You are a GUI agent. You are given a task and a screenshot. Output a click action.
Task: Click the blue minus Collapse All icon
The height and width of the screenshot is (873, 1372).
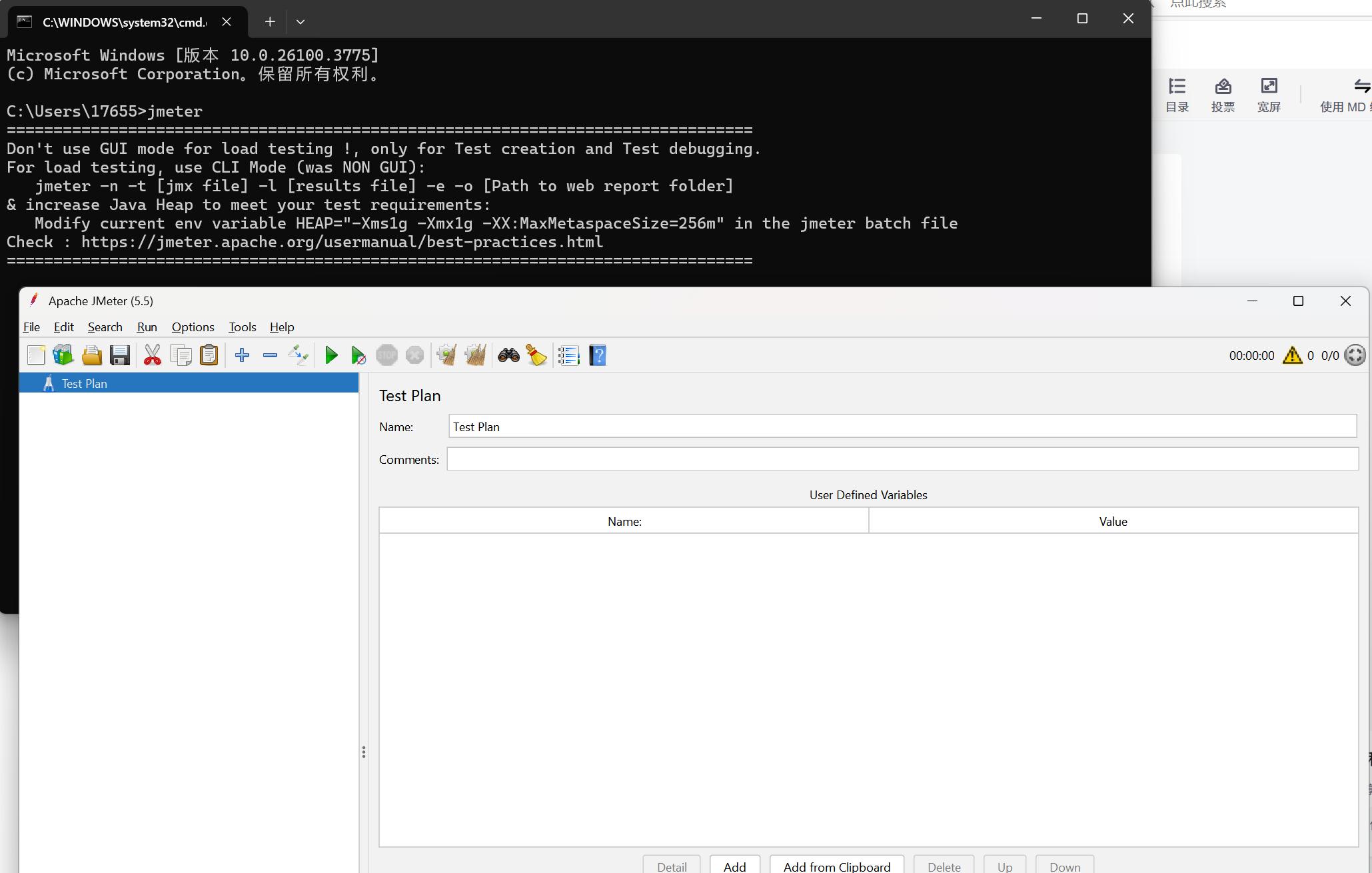click(x=270, y=355)
